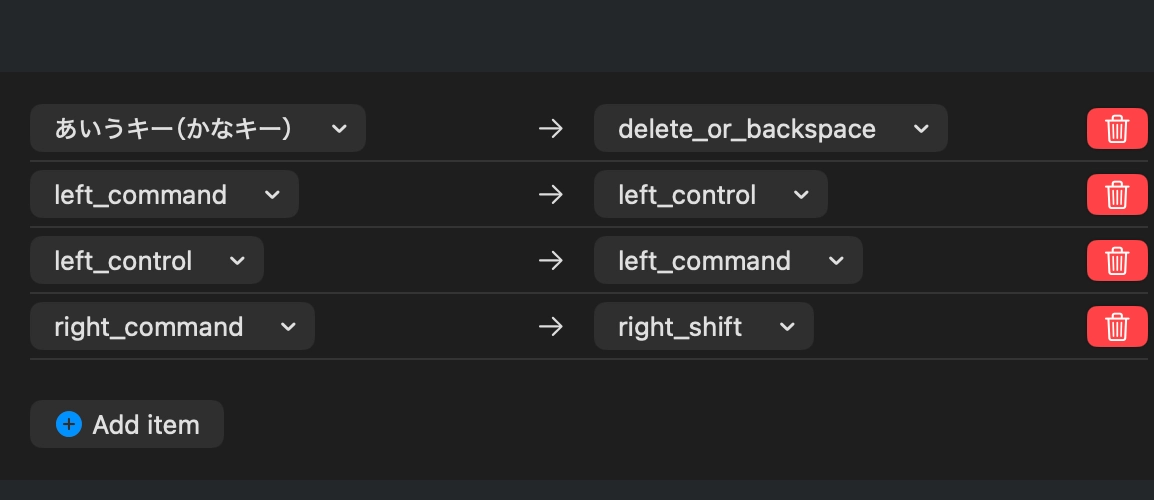The image size is (1154, 500).
Task: Add item to the modifications list
Action: tap(127, 424)
